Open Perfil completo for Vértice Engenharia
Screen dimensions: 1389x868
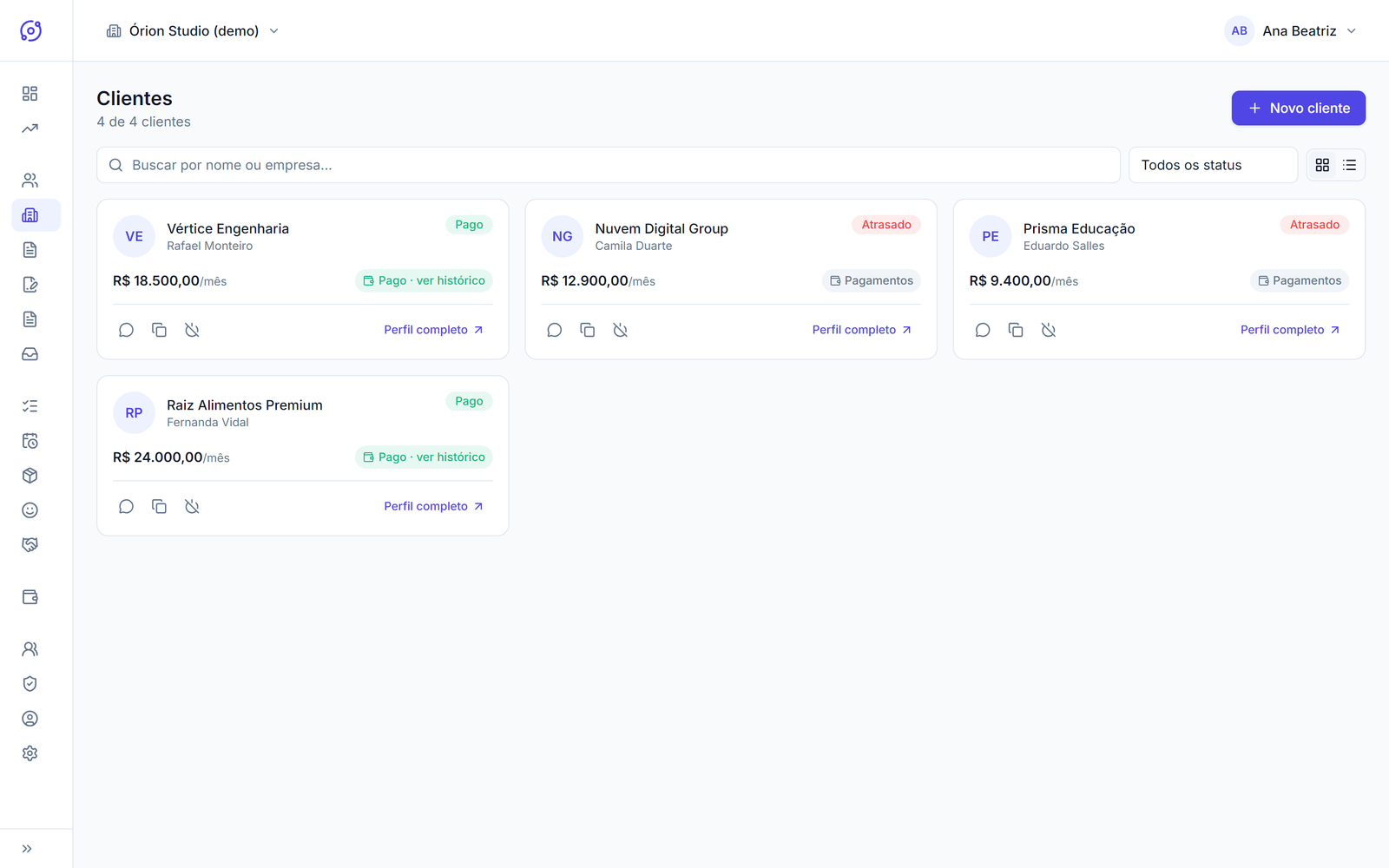tap(434, 330)
